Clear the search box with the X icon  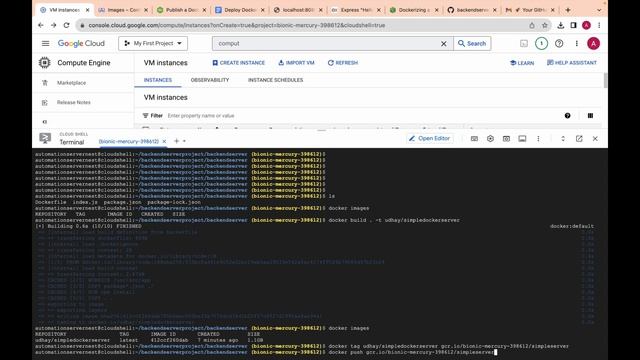click(444, 44)
